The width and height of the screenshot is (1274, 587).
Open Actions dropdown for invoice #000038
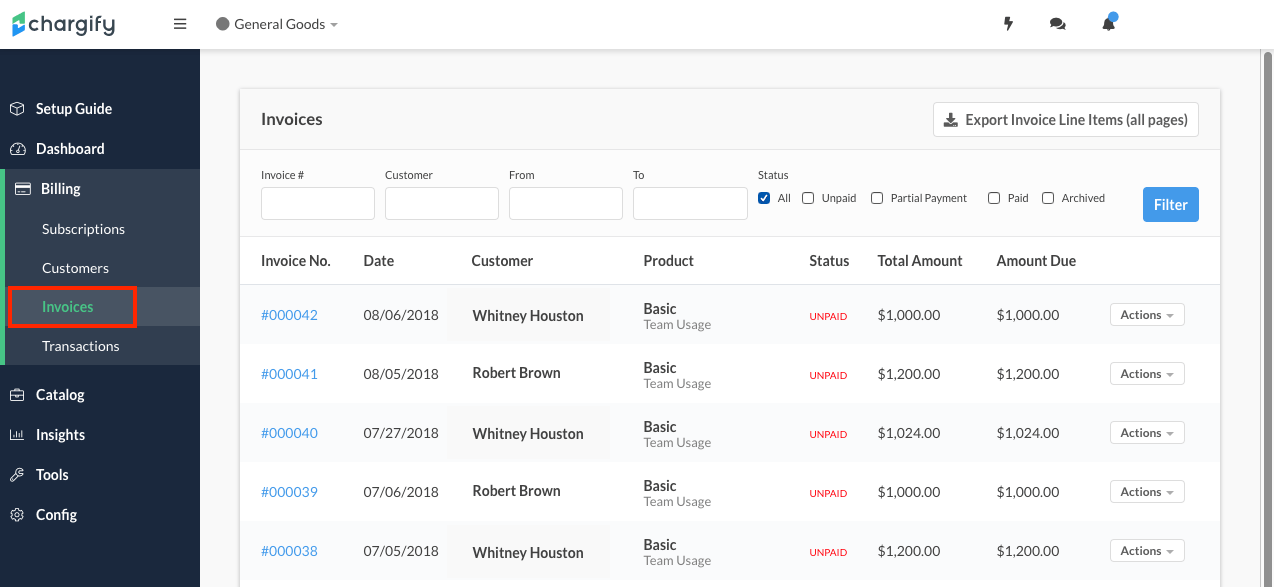pyautogui.click(x=1147, y=551)
